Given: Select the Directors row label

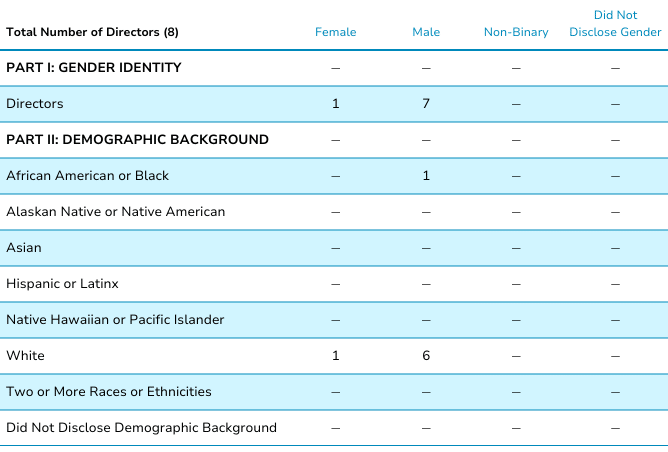Looking at the screenshot, I should 34,104.
